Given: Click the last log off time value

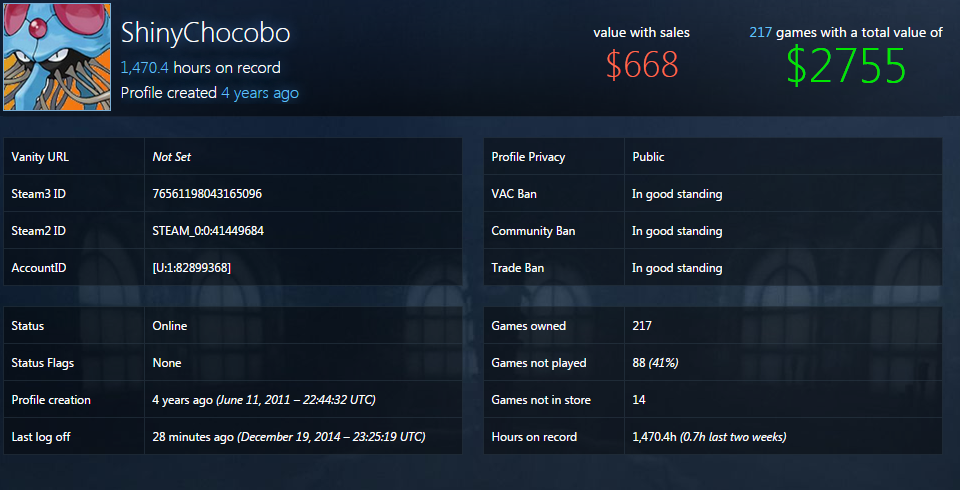Looking at the screenshot, I should coord(288,437).
